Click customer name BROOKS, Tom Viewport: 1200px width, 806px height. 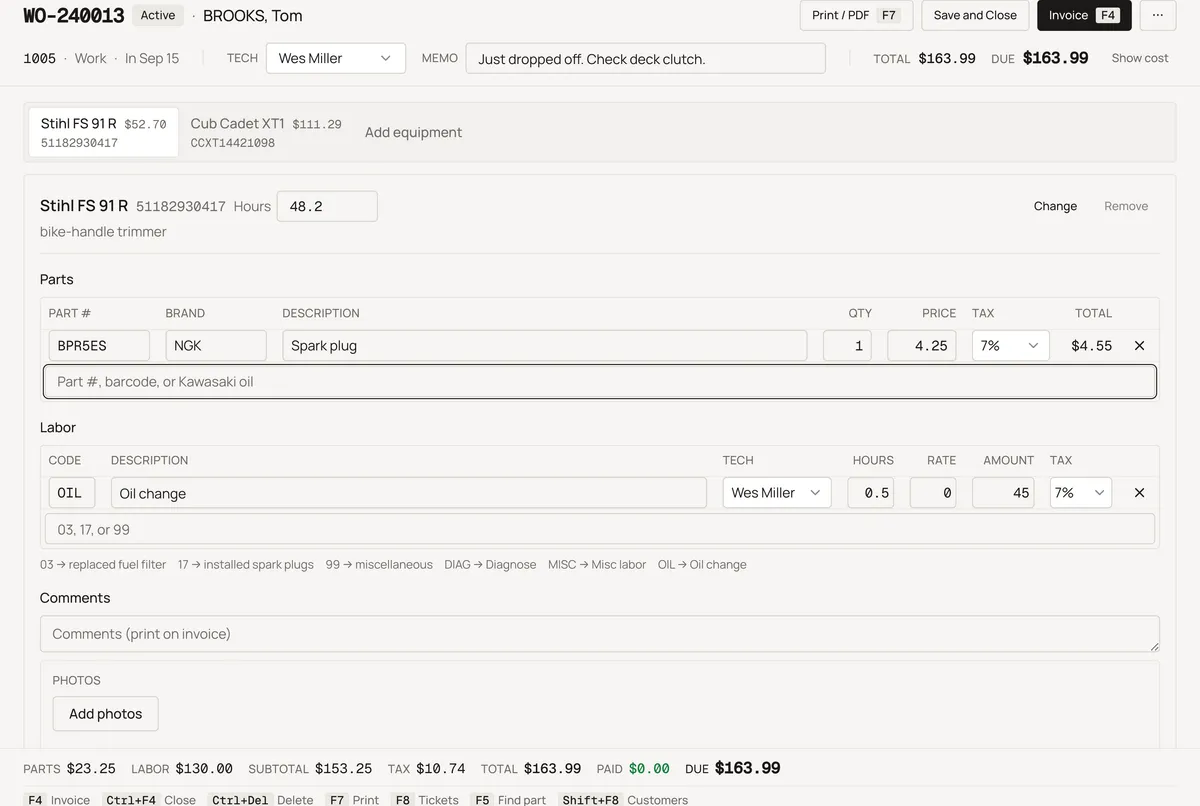pyautogui.click(x=253, y=15)
